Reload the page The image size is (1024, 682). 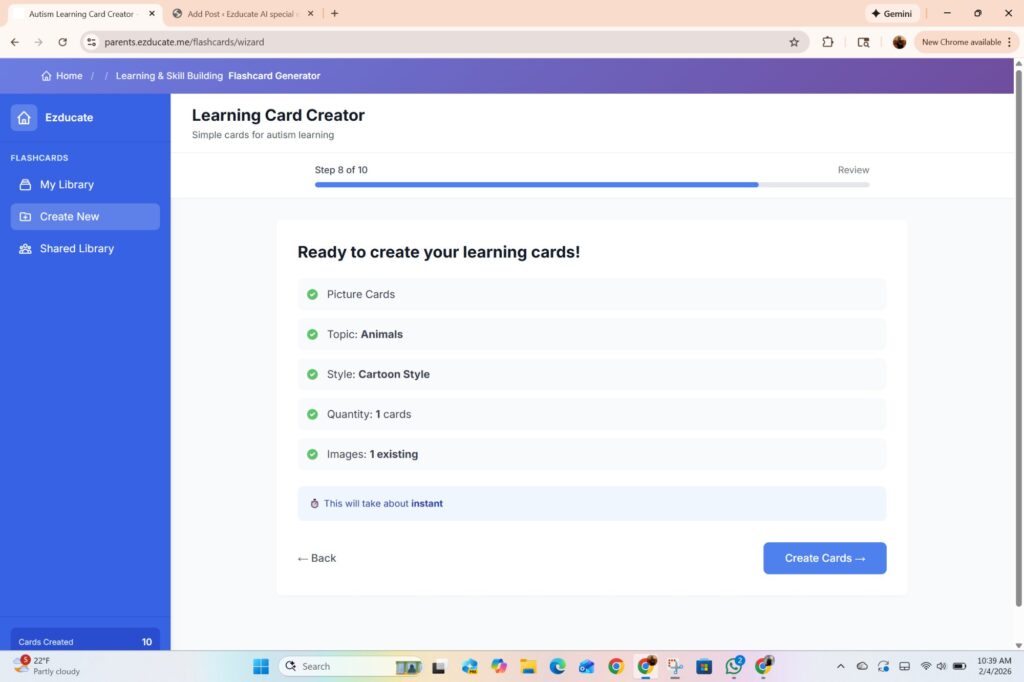[62, 42]
